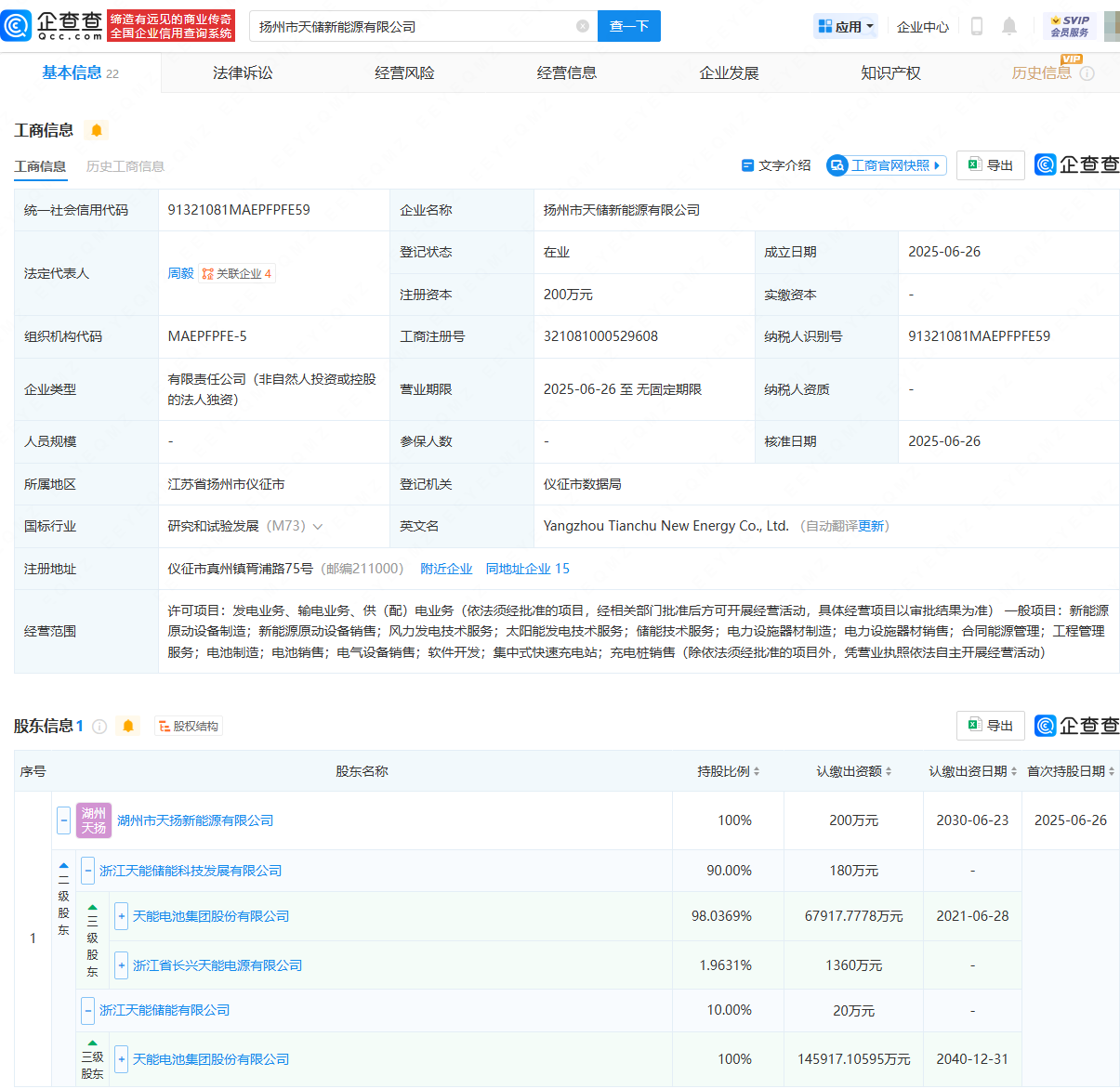Expand the 浙江省长兴天能电源有限公司 row
This screenshot has height=1089, width=1120.
121,965
